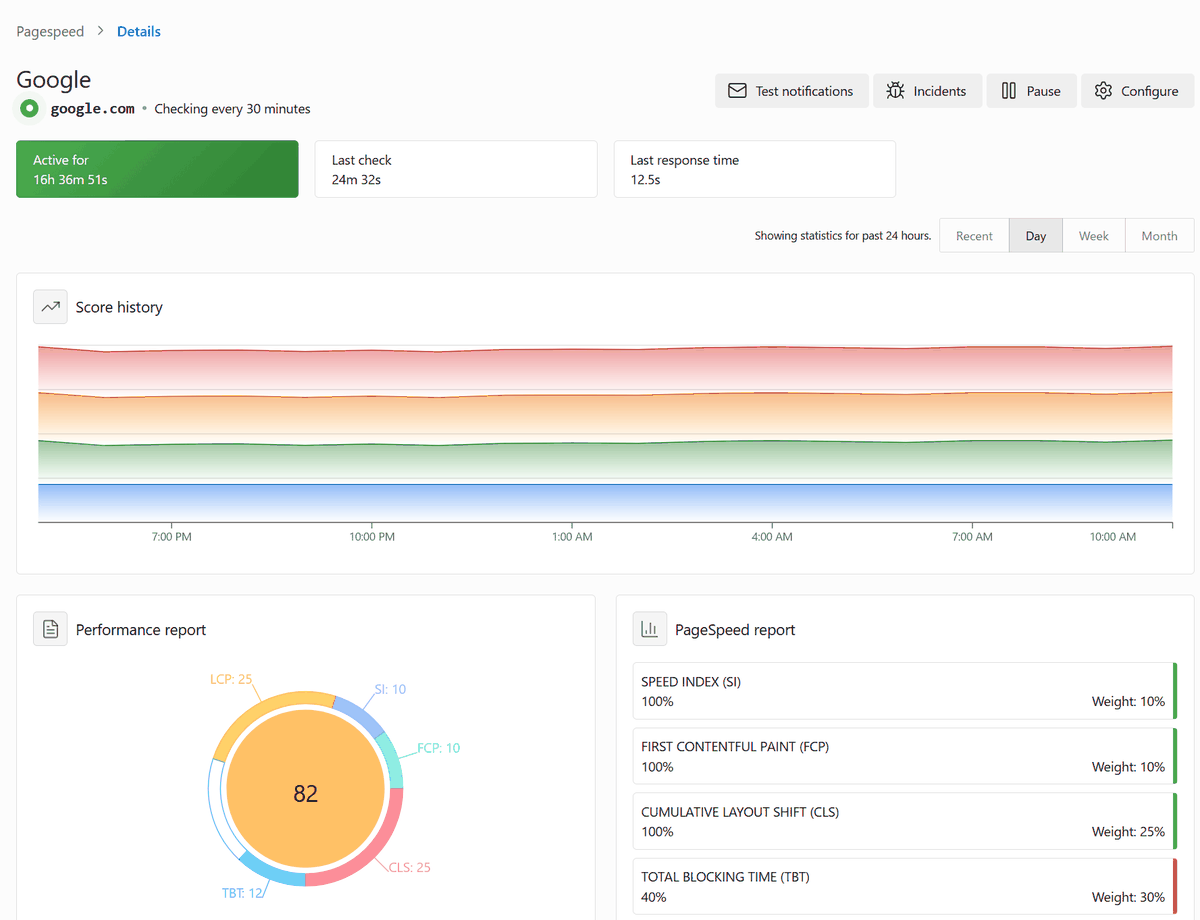Click the Score history trend icon
The height and width of the screenshot is (920, 1200).
(x=50, y=307)
